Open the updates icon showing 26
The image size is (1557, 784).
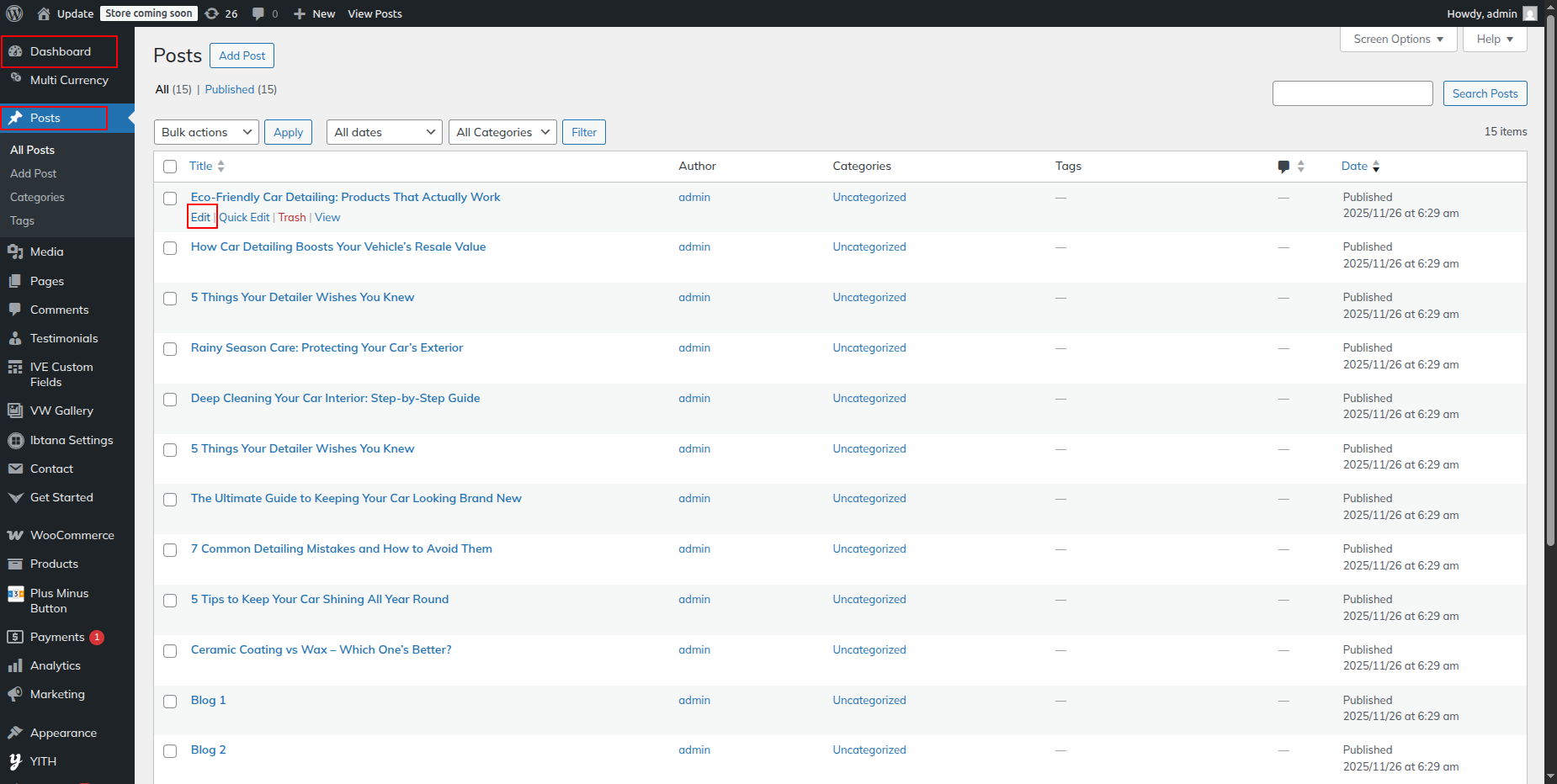[212, 13]
